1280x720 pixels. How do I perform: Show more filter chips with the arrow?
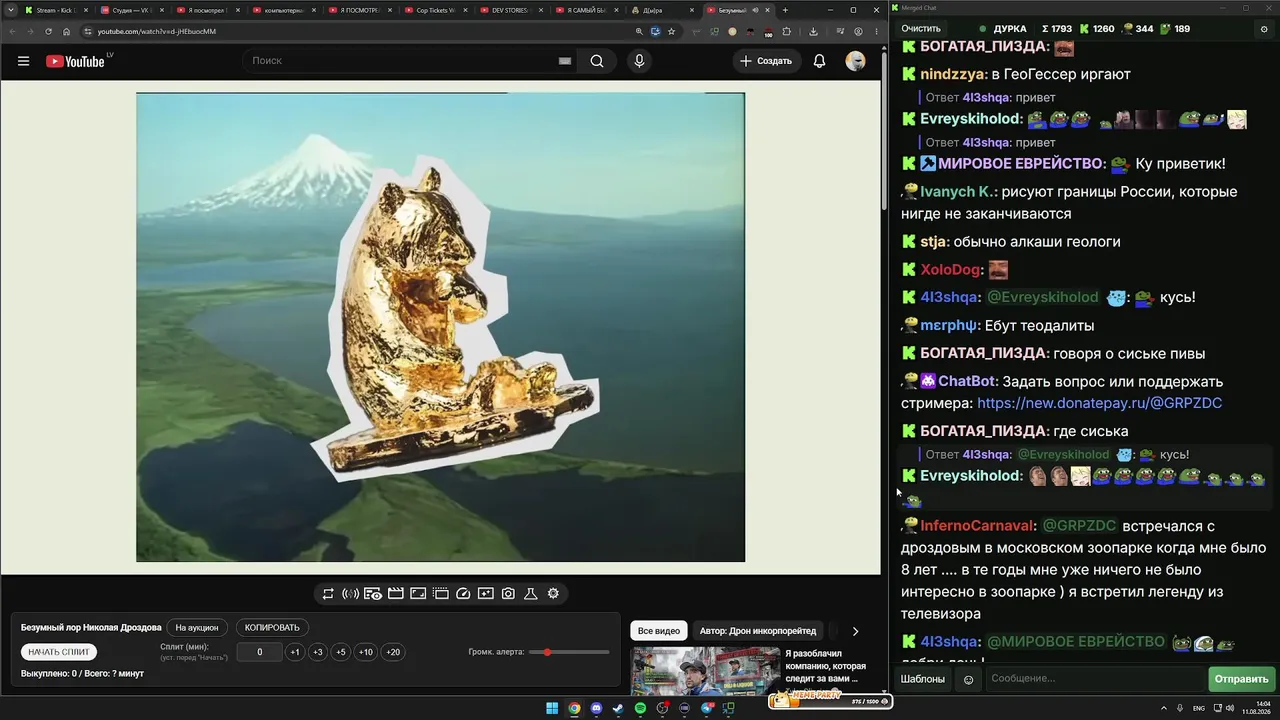[855, 631]
